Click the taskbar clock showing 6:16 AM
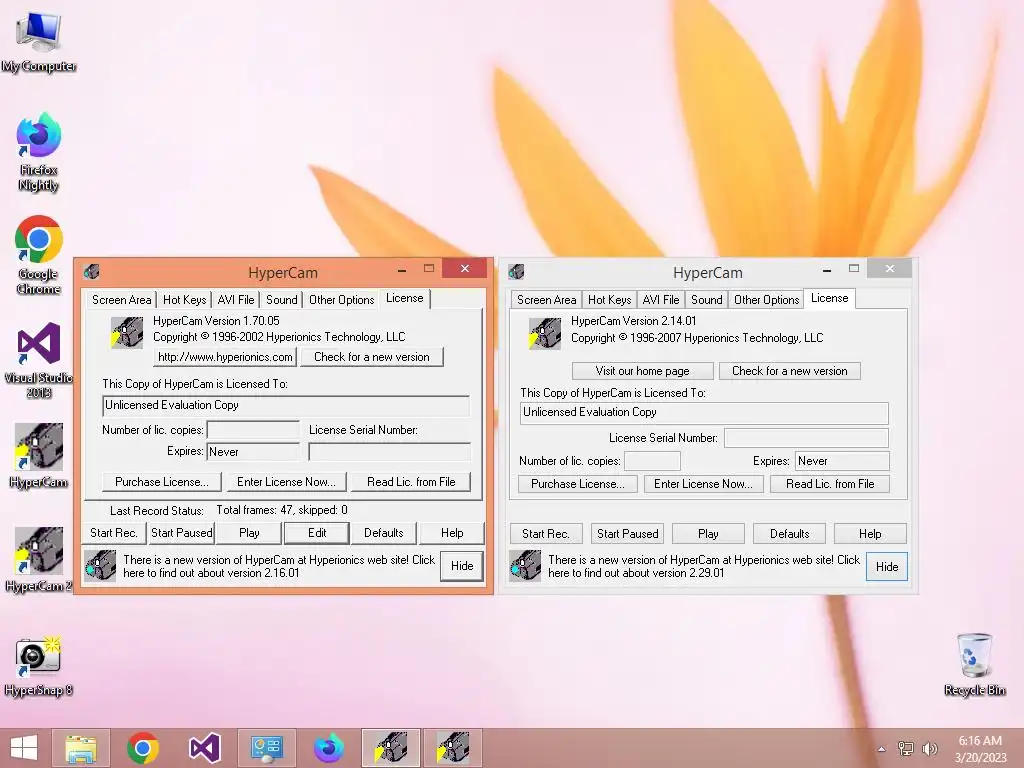The height and width of the screenshot is (768, 1024). (980, 749)
